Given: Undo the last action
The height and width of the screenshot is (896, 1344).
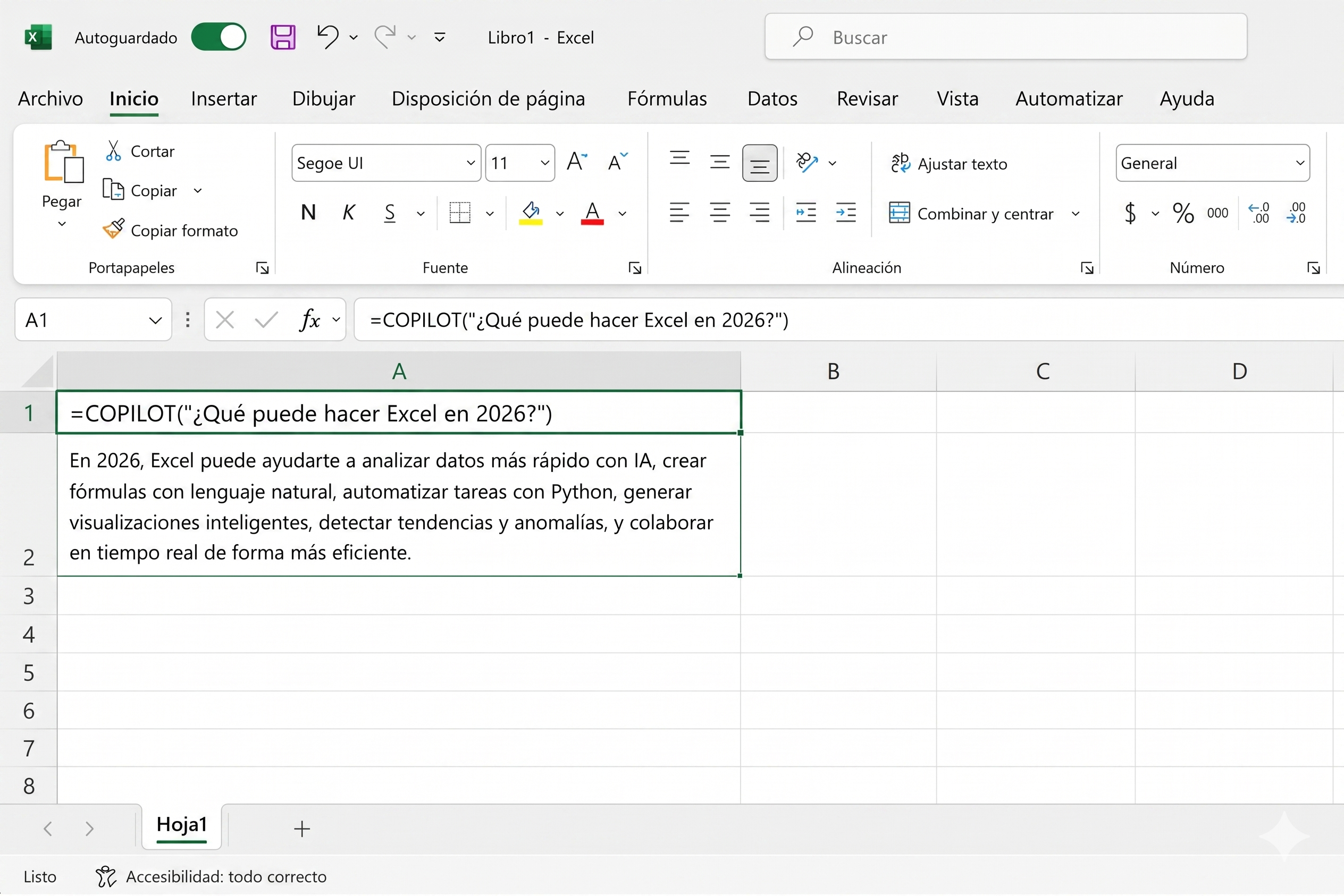Looking at the screenshot, I should pos(327,37).
